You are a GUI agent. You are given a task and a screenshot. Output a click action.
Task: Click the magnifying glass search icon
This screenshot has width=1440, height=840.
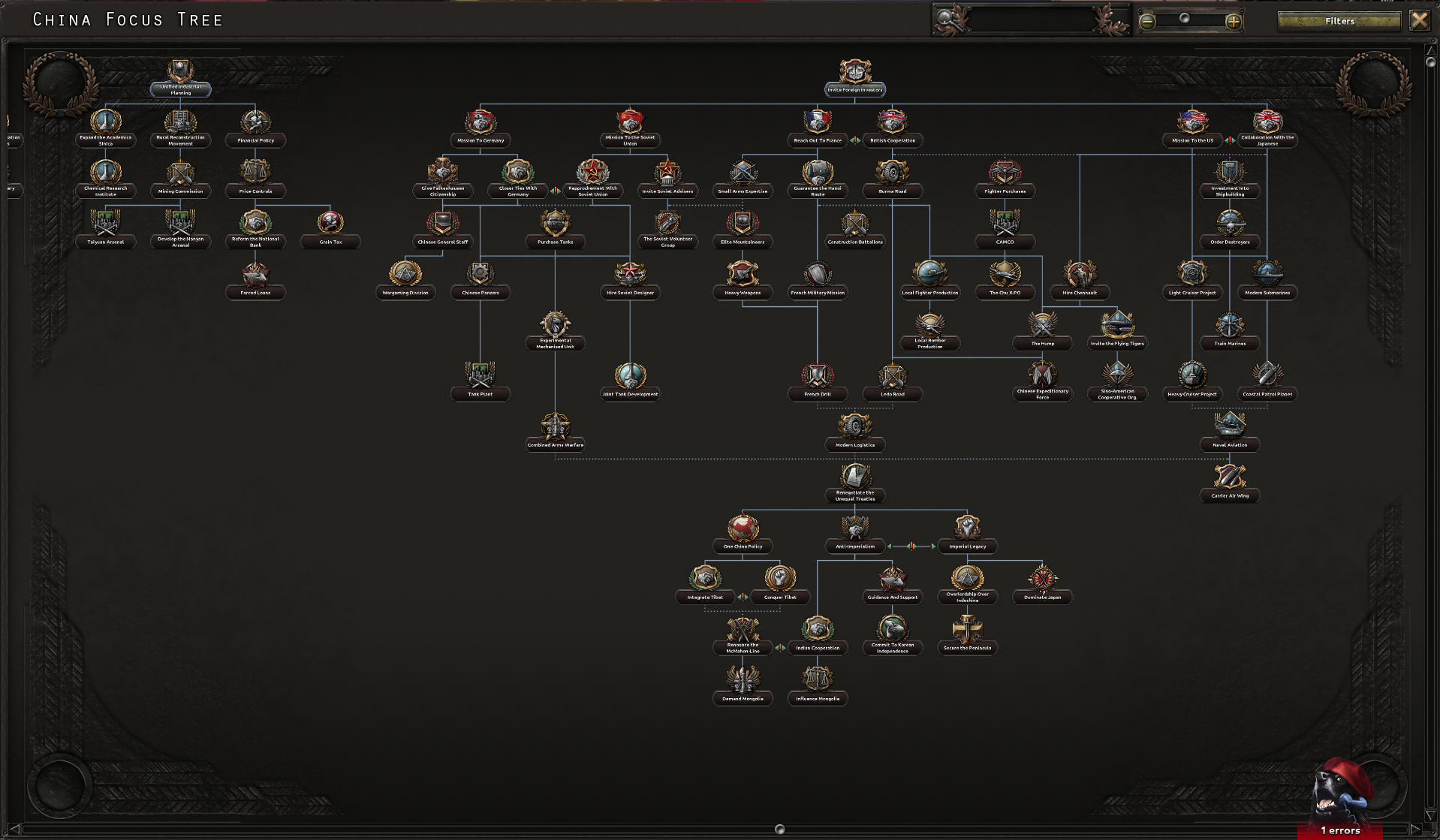[949, 20]
